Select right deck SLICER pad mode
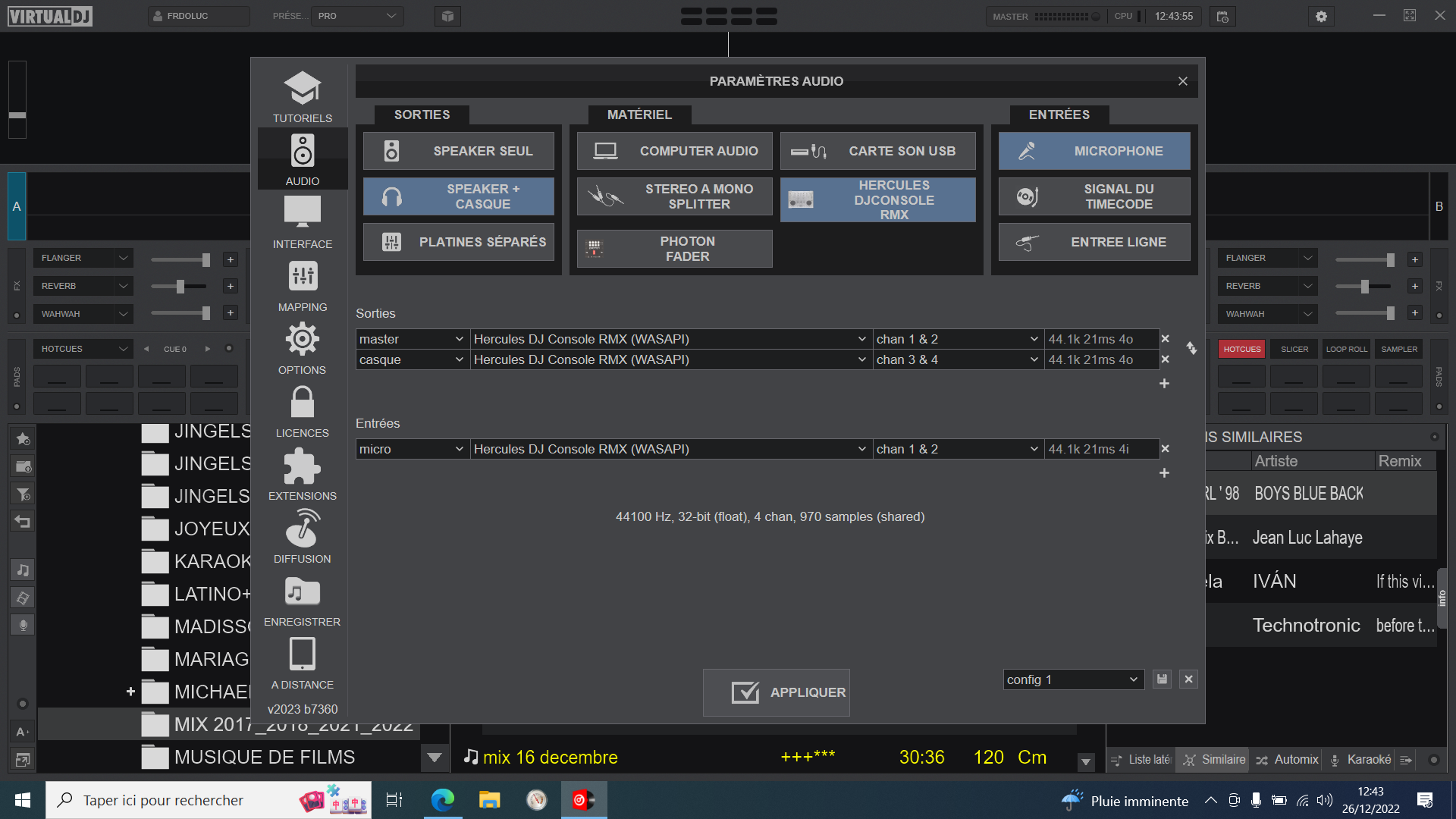1456x819 pixels. [x=1294, y=349]
